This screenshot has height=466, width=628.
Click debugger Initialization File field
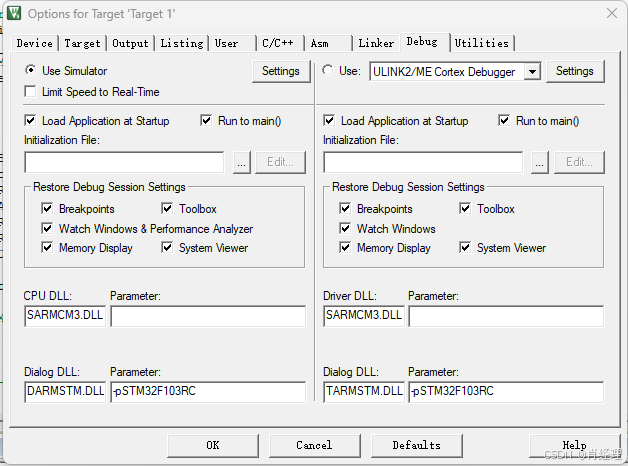pyautogui.click(x=423, y=162)
